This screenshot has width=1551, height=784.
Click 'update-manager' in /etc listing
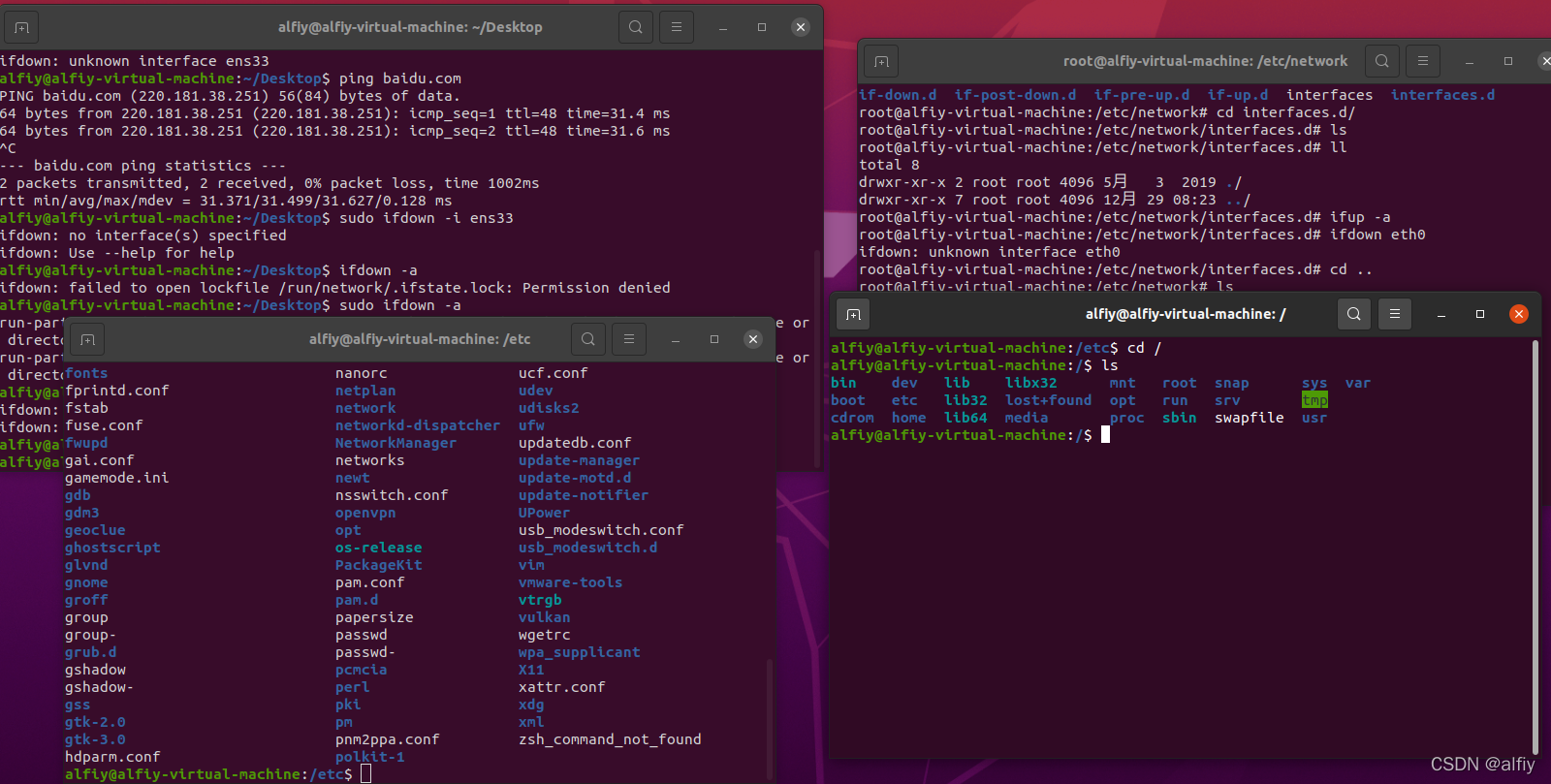point(579,460)
